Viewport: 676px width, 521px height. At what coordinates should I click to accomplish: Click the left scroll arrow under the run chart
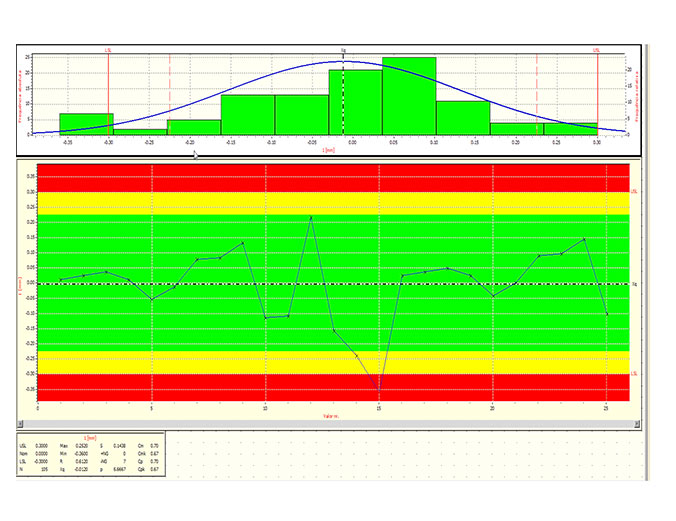(20, 424)
